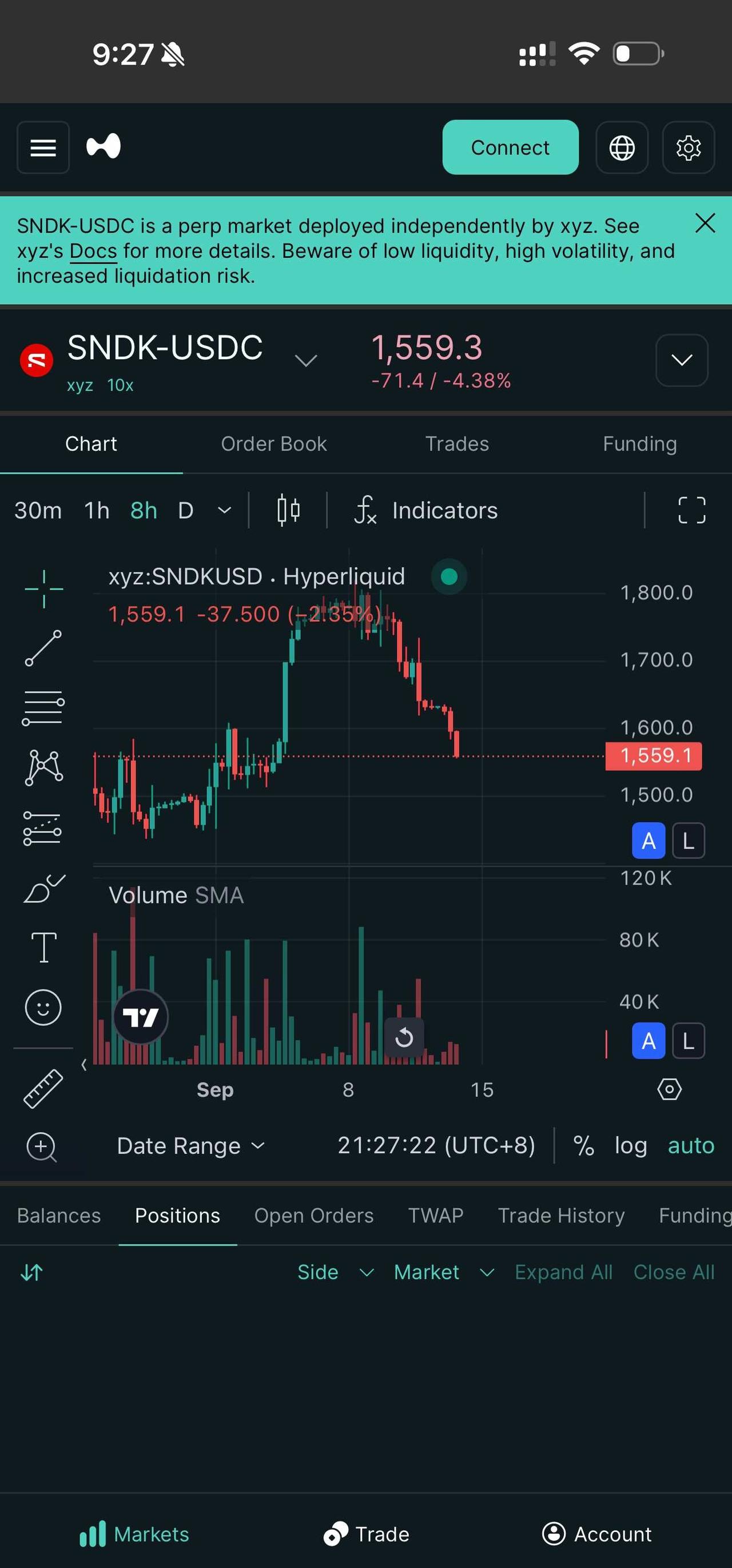
Task: Go to Trade in bottom navigation
Action: (367, 1534)
